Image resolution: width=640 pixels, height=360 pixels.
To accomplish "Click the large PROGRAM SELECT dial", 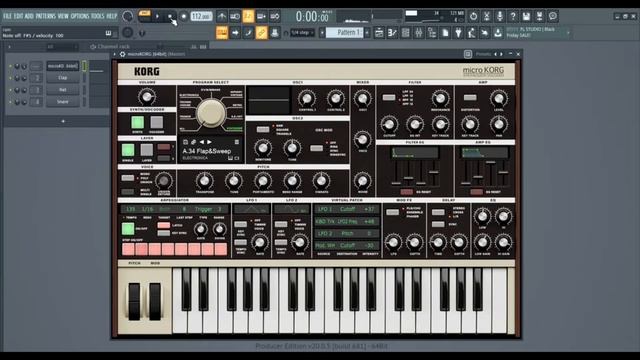I will tap(211, 113).
